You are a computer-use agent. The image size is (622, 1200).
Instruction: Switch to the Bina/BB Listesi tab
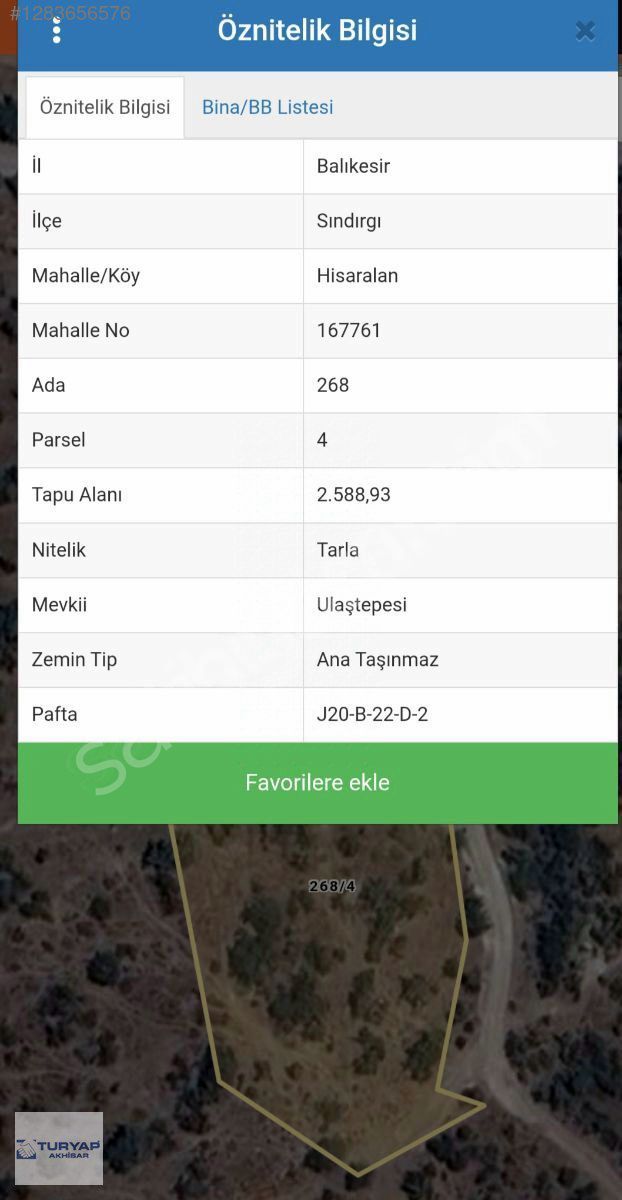pos(267,108)
